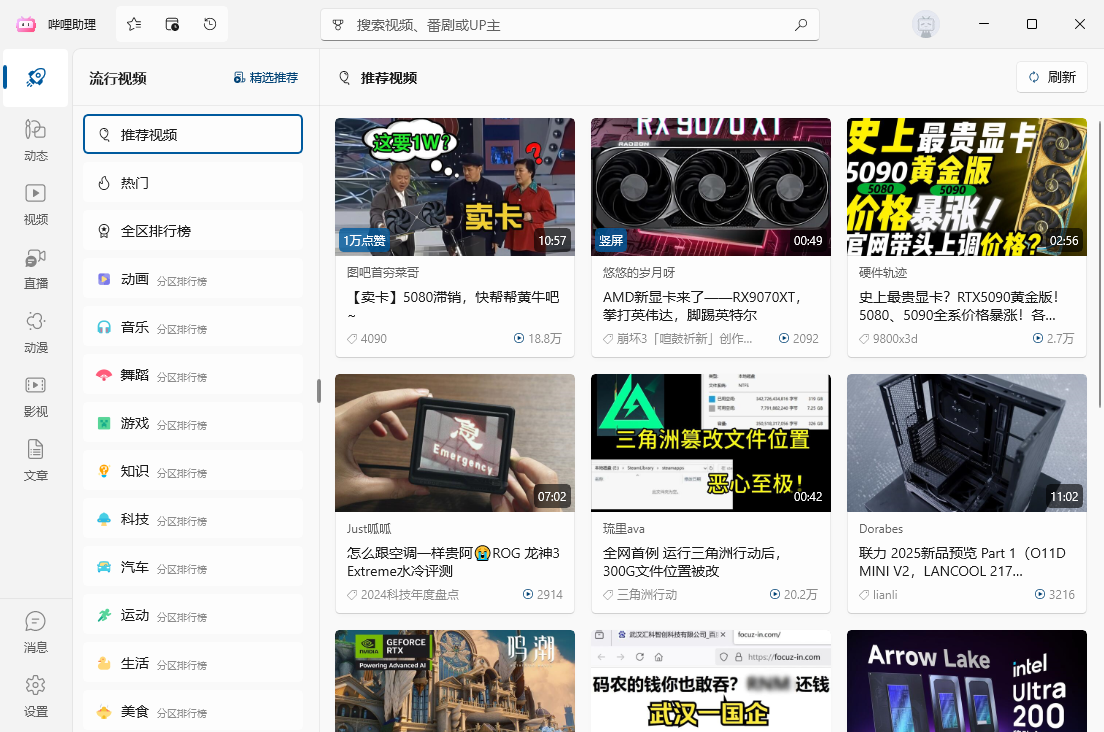The image size is (1104, 732).
Task: Open the Emergency ROG cooler video thumbnail
Action: [x=455, y=443]
